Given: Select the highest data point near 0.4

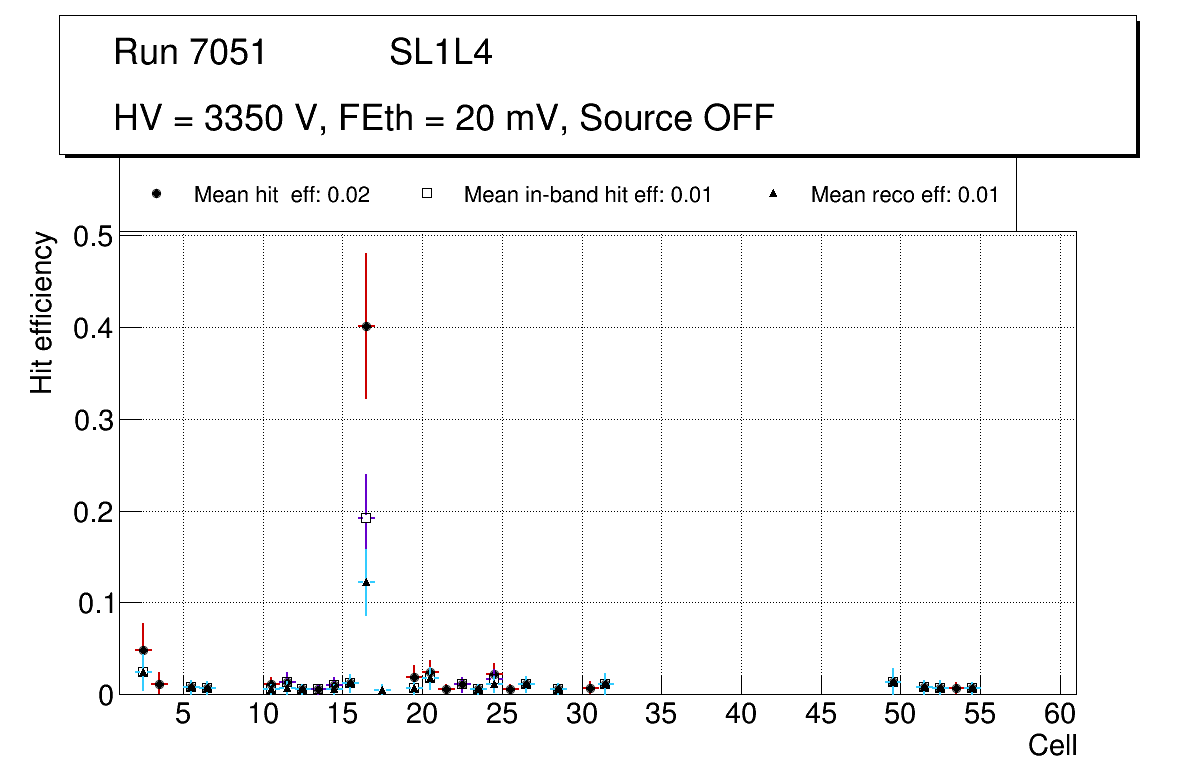Looking at the screenshot, I should (x=366, y=326).
